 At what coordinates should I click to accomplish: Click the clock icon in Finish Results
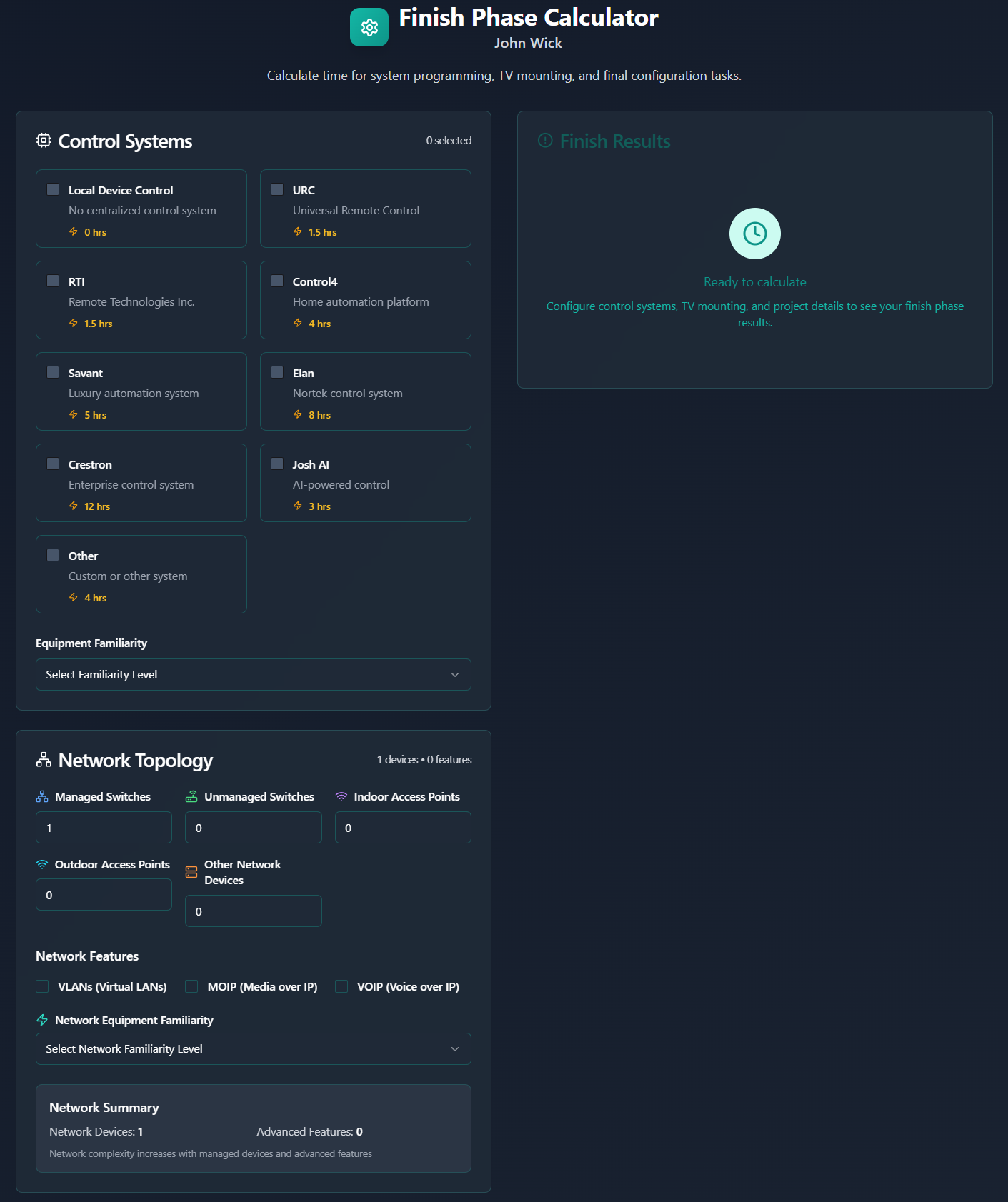click(x=754, y=234)
